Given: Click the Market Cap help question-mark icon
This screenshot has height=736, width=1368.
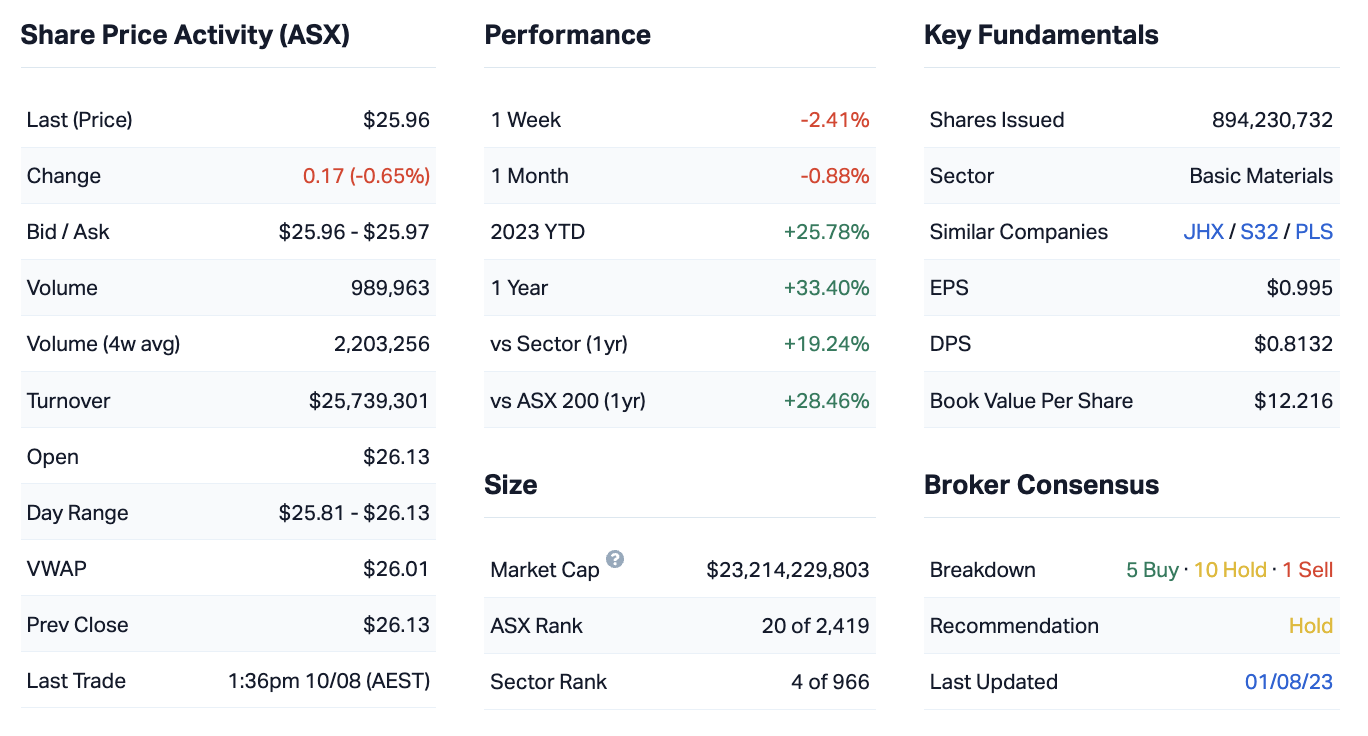Looking at the screenshot, I should 615,559.
